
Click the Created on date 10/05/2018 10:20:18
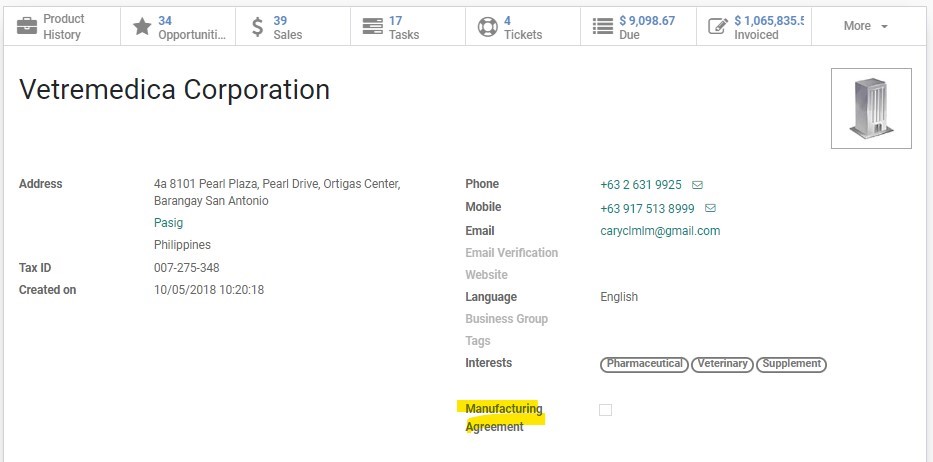(x=209, y=290)
